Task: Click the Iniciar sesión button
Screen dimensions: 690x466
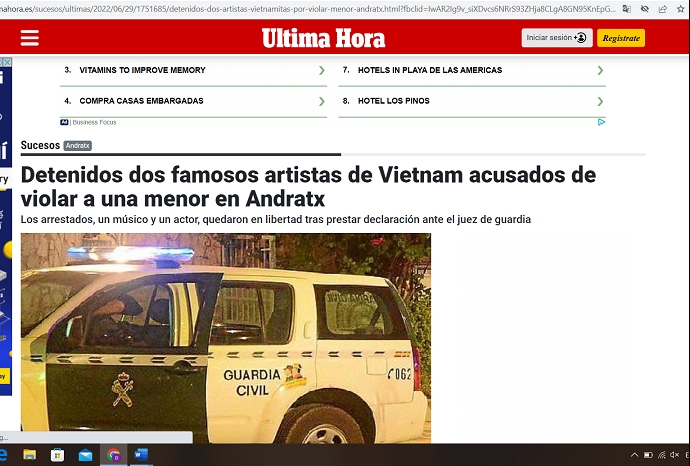Action: [x=556, y=38]
